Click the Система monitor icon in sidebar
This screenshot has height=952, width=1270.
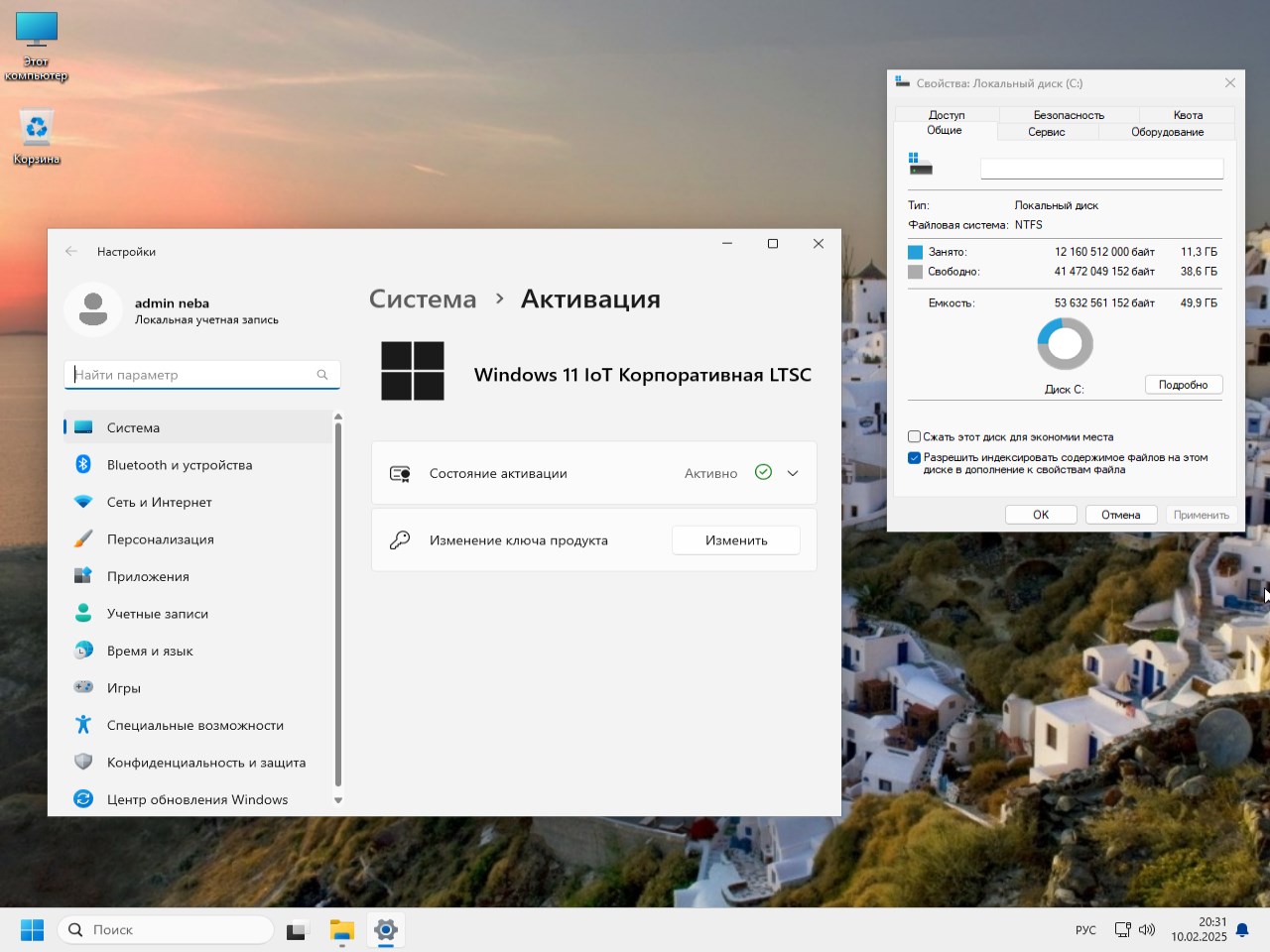tap(83, 427)
